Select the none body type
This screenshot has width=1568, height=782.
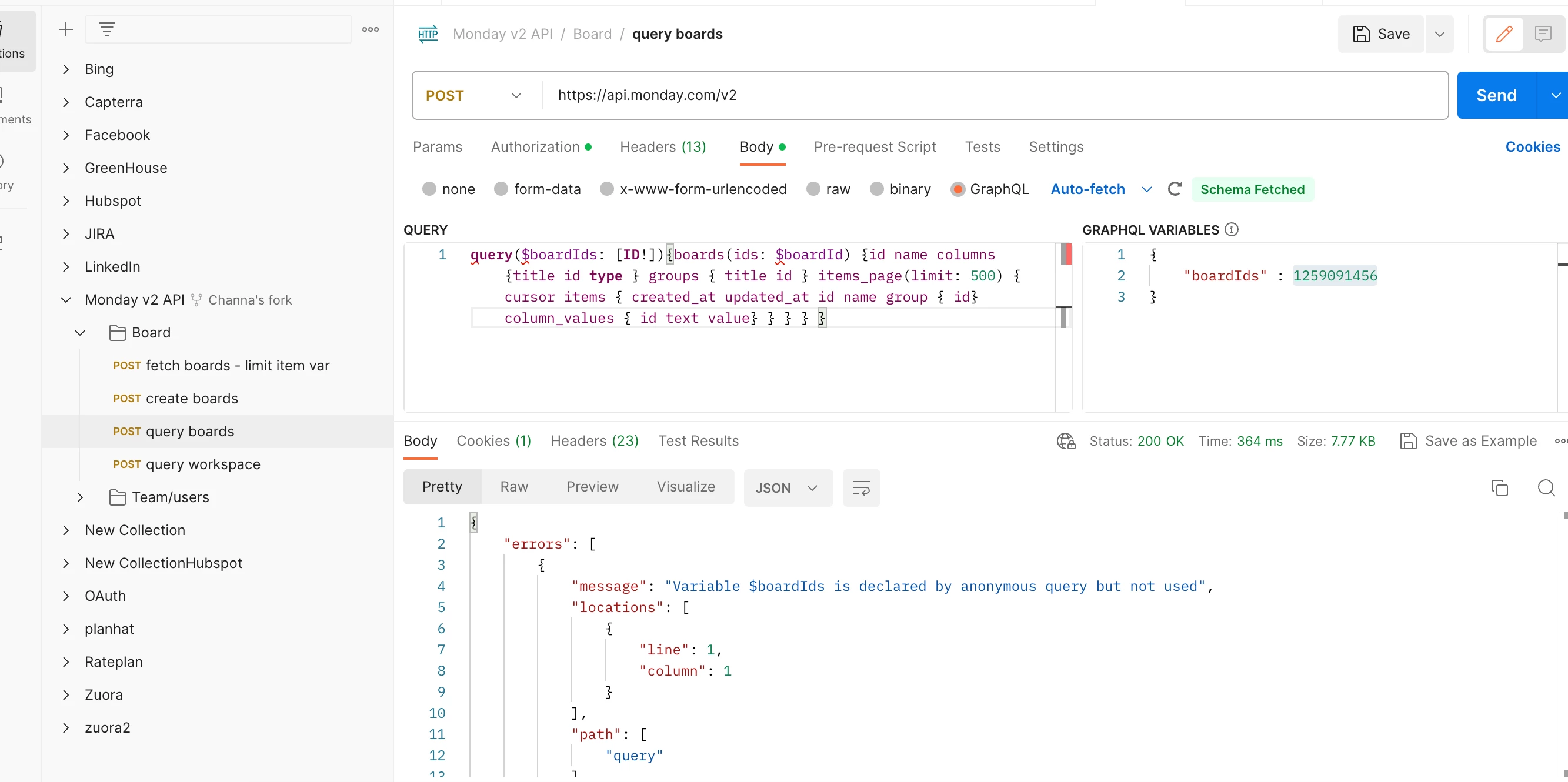429,189
